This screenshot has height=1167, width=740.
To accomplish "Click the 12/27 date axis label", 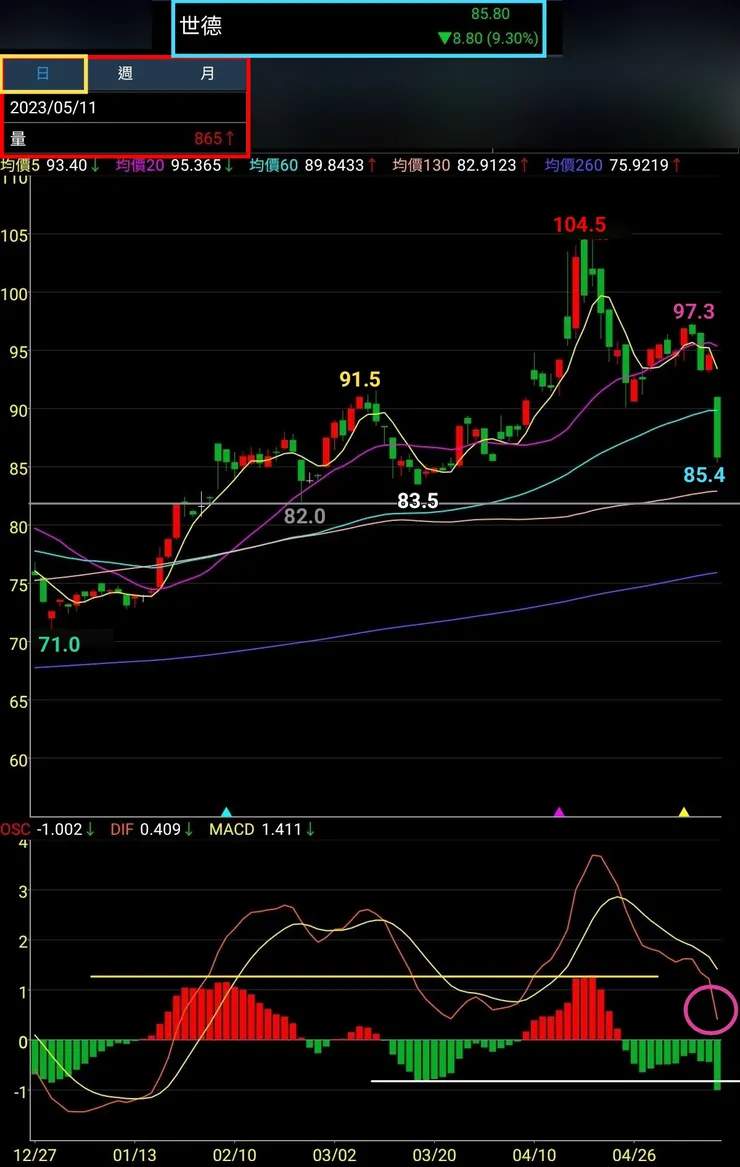I will 35,1155.
